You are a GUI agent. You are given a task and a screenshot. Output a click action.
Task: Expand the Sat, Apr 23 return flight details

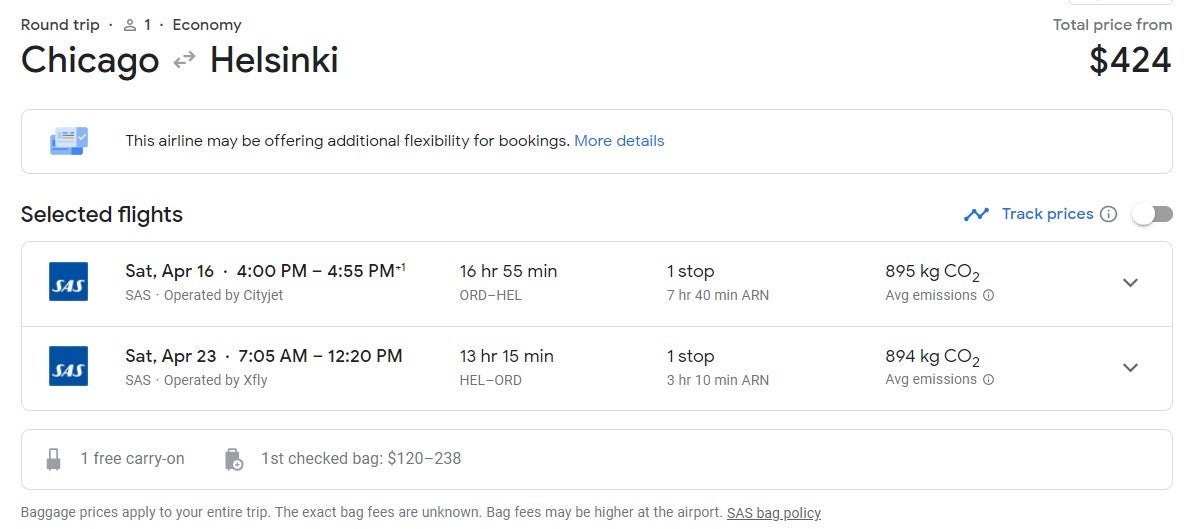pos(1130,367)
